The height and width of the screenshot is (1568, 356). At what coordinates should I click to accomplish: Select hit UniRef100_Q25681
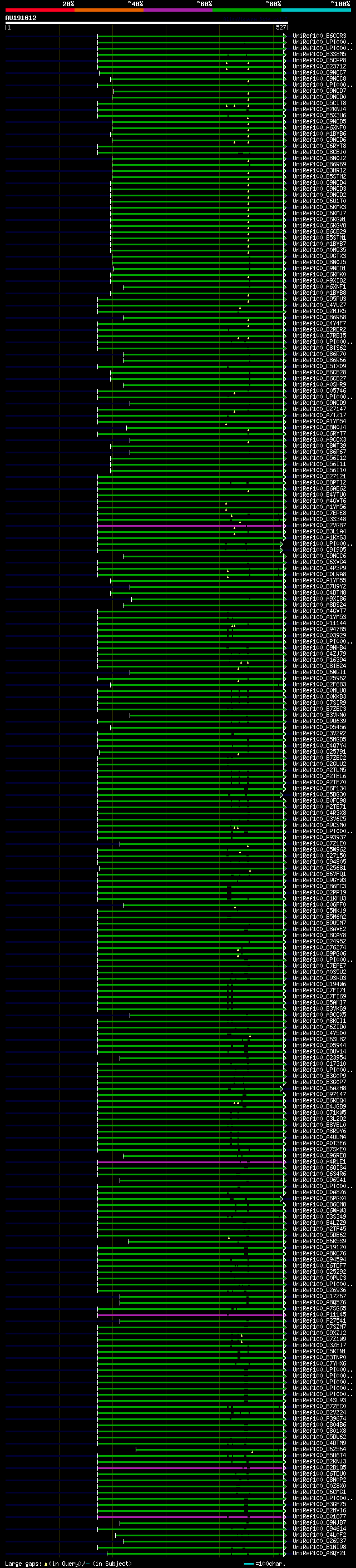click(319, 868)
